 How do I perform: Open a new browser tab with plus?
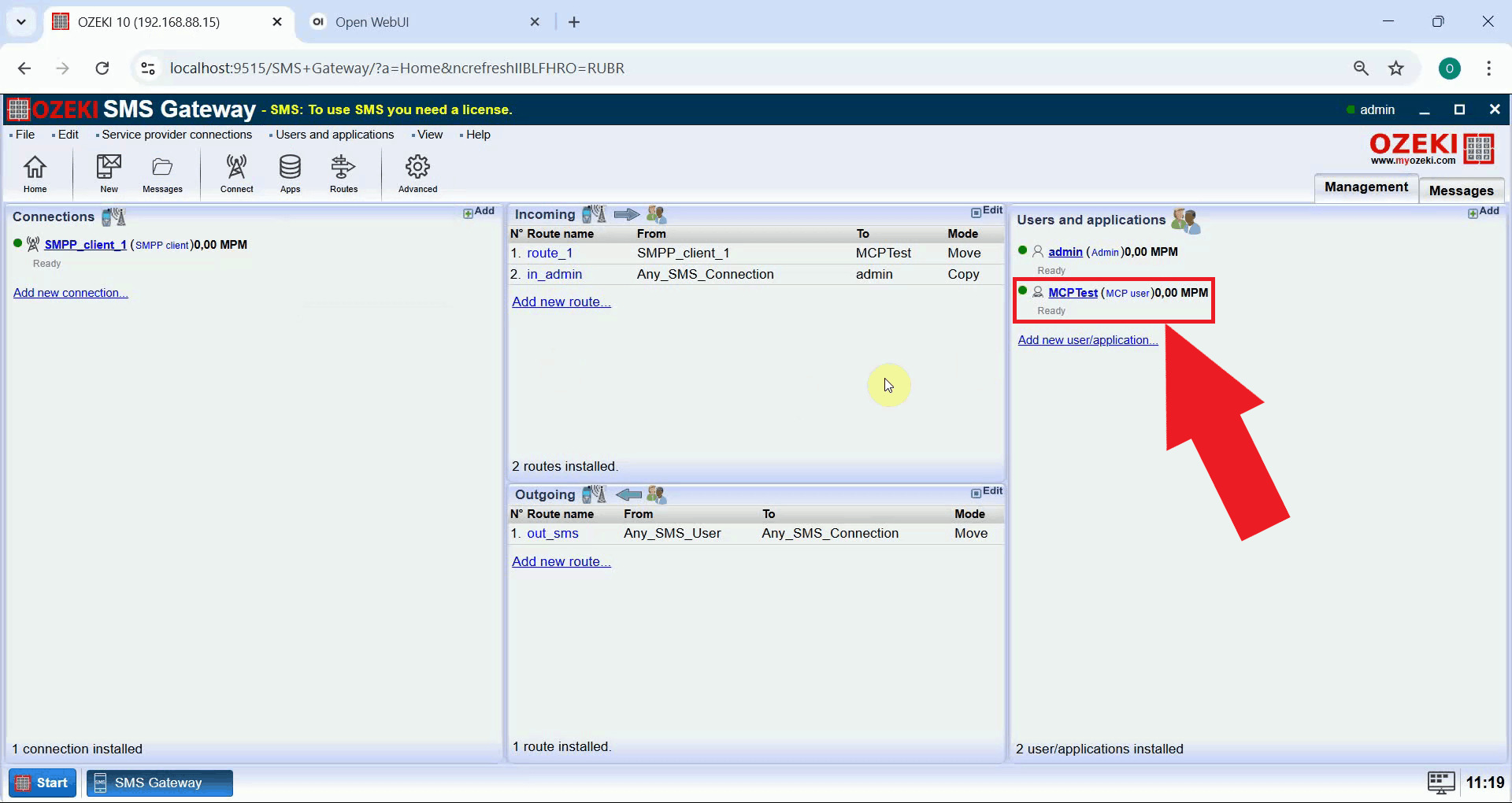pyautogui.click(x=574, y=22)
